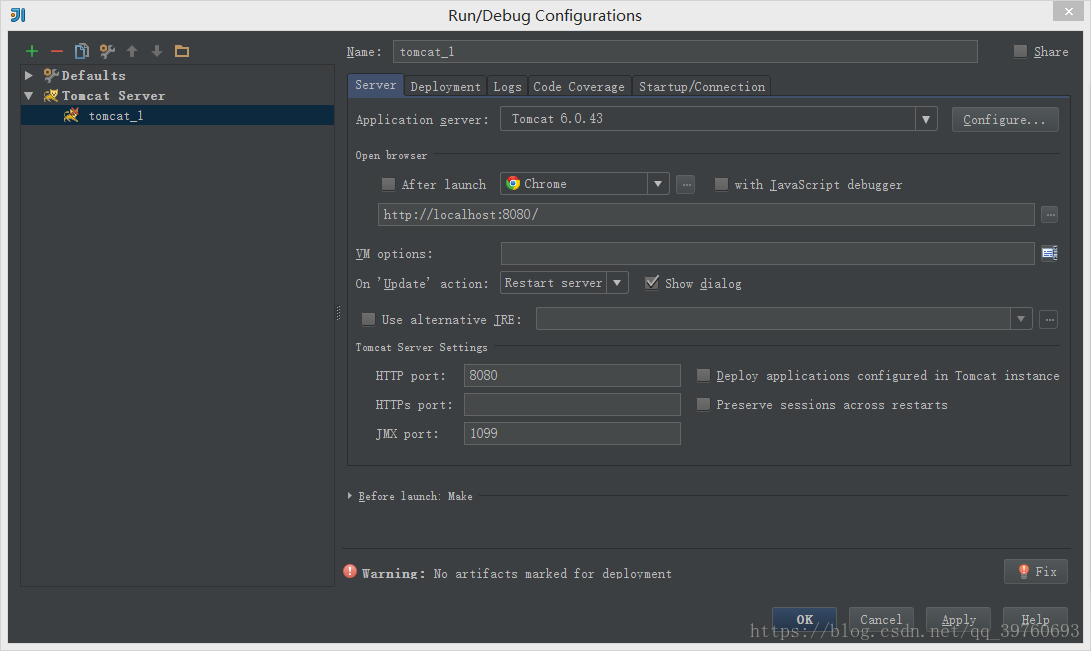Open browser selection ellipsis button
Image resolution: width=1091 pixels, height=651 pixels.
tap(685, 184)
